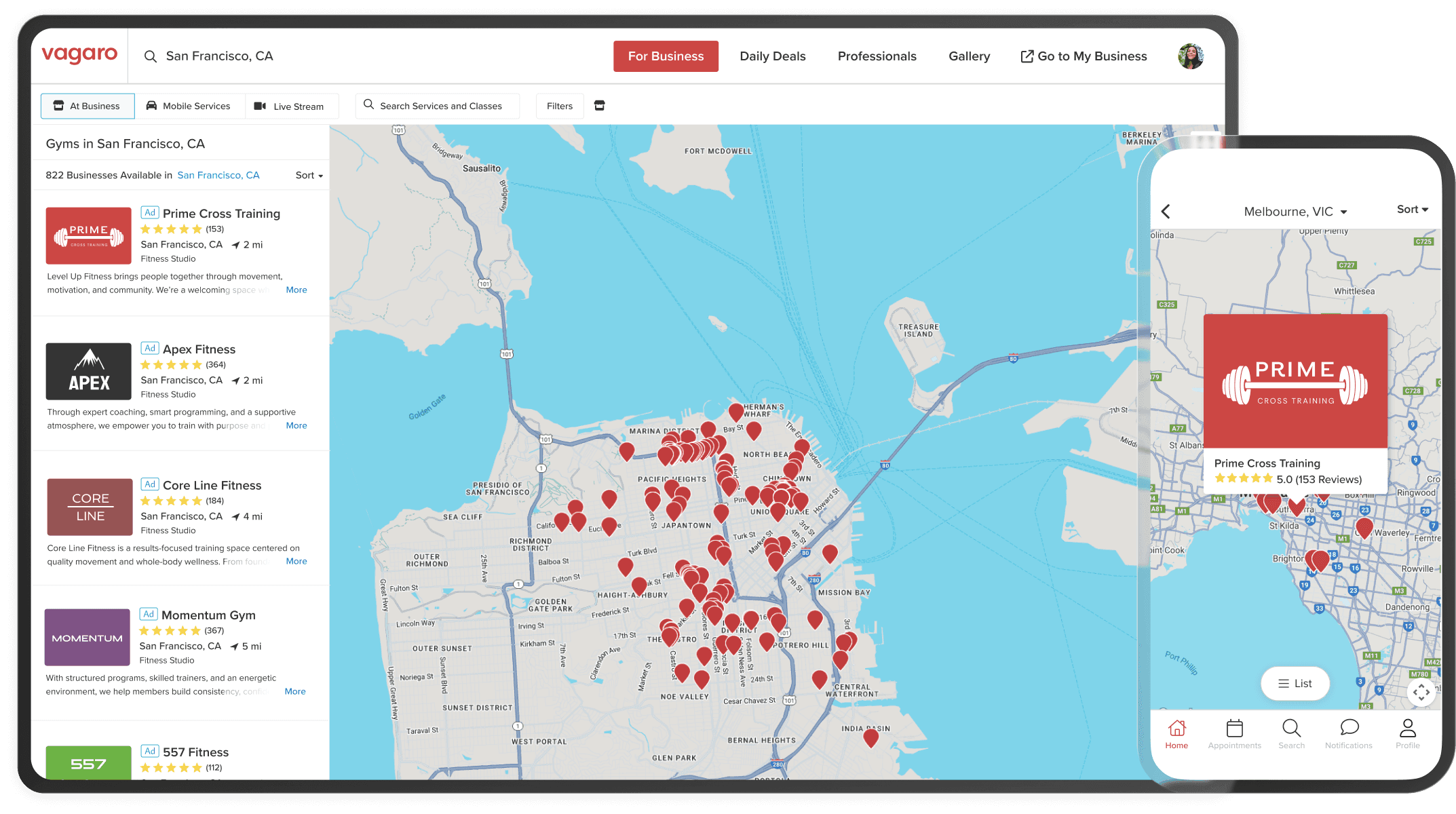Click the map recenter arrows icon on mobile
1456x814 pixels.
[x=1421, y=693]
